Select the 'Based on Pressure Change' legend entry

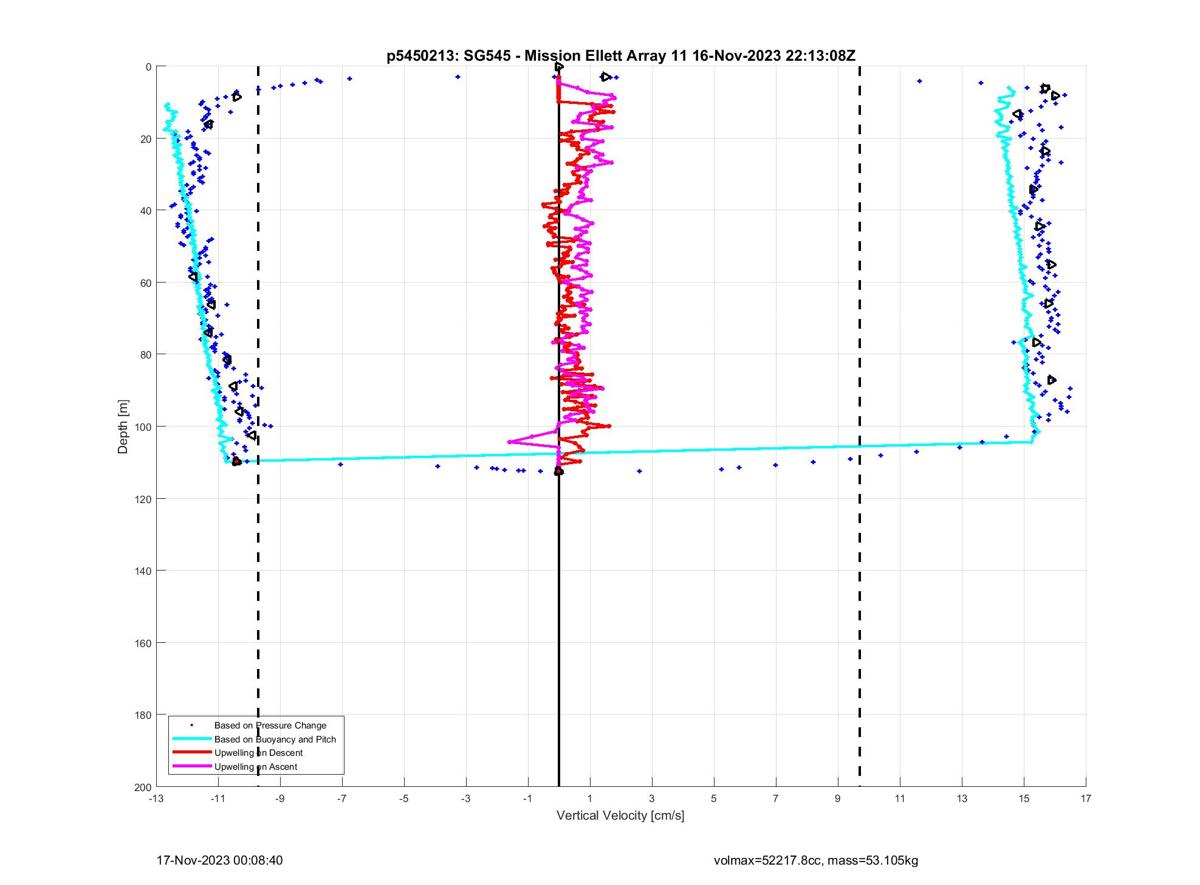pos(270,724)
